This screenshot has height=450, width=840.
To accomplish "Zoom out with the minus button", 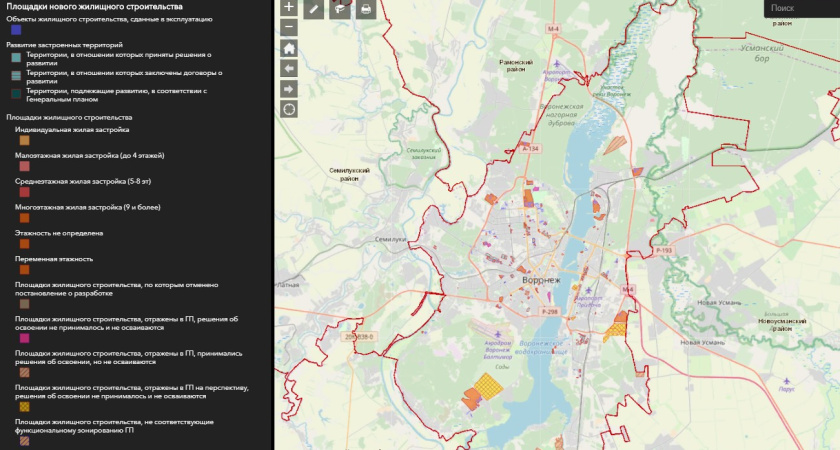I will (x=289, y=27).
